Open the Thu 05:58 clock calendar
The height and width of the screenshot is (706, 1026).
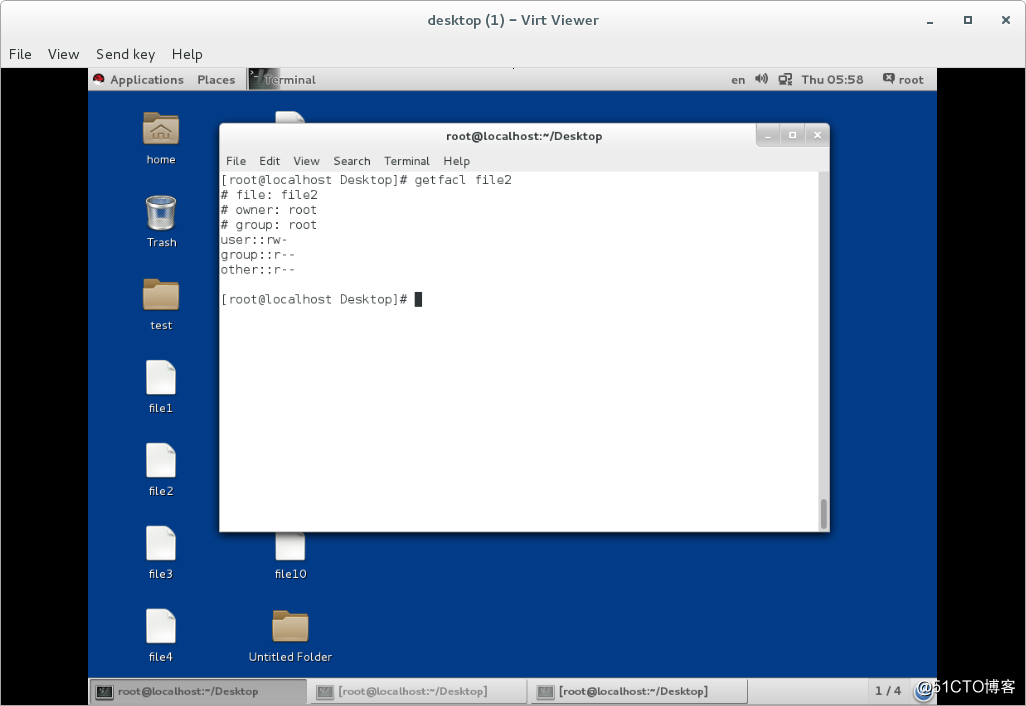pos(832,79)
